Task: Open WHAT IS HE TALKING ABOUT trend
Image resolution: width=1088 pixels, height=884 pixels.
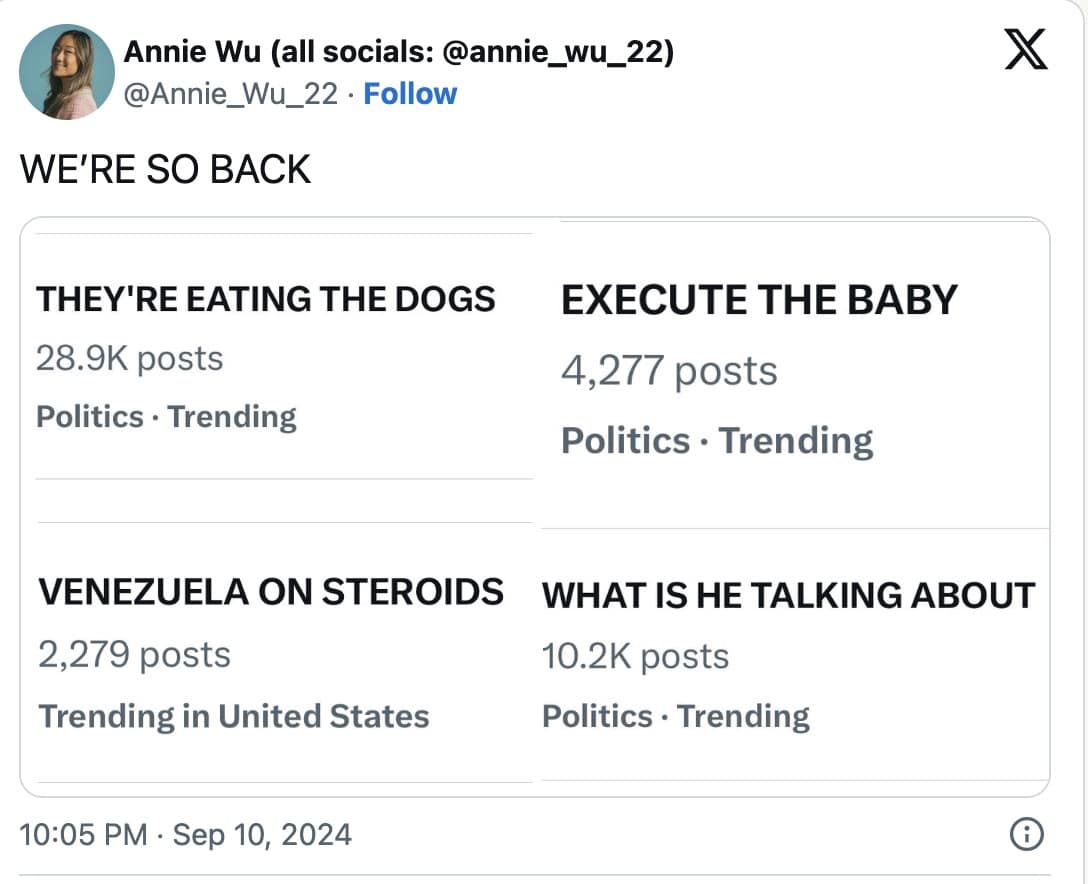Action: (788, 596)
